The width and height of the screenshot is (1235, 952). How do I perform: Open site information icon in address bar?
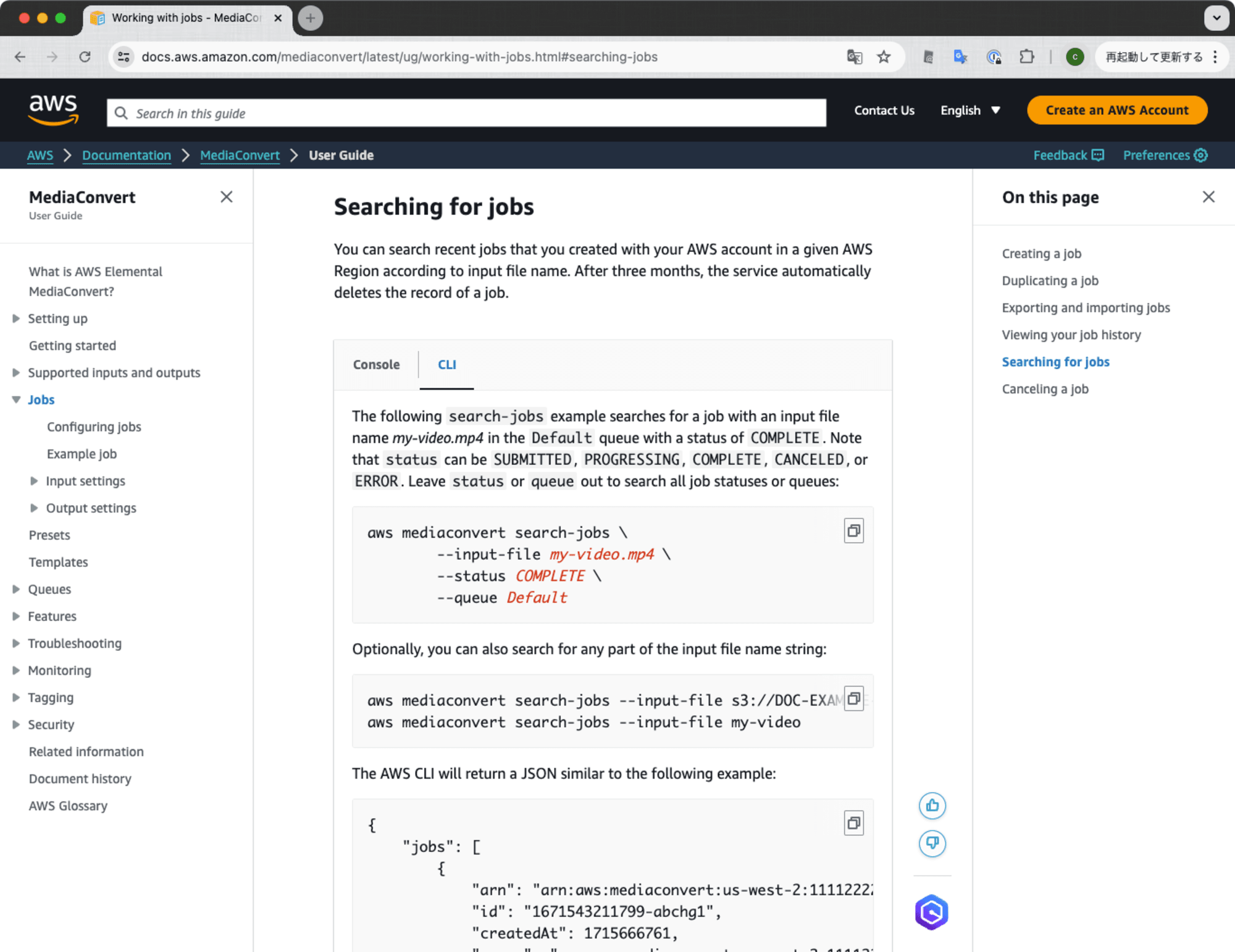pyautogui.click(x=124, y=57)
